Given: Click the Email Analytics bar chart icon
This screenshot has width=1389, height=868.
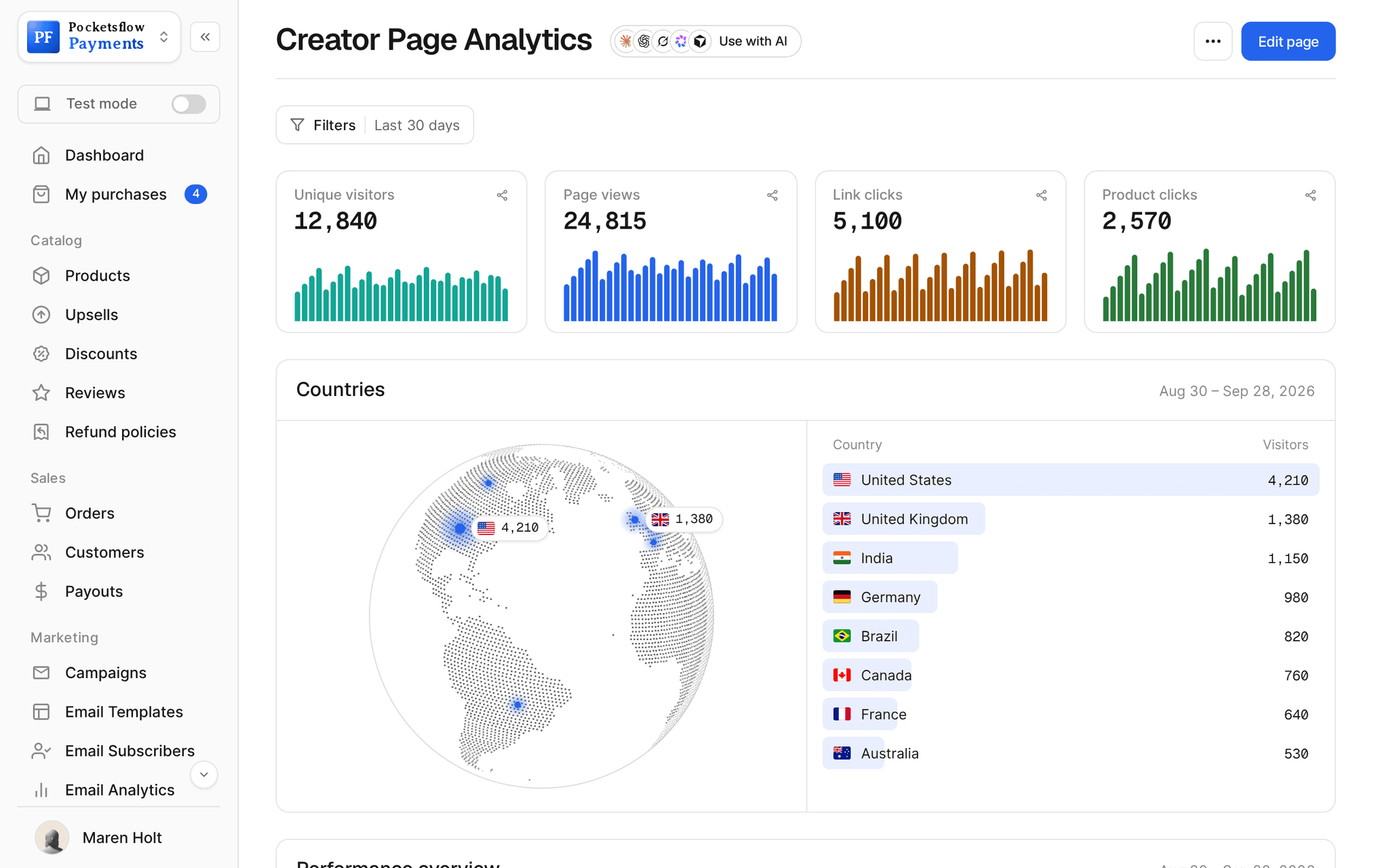Looking at the screenshot, I should [41, 790].
